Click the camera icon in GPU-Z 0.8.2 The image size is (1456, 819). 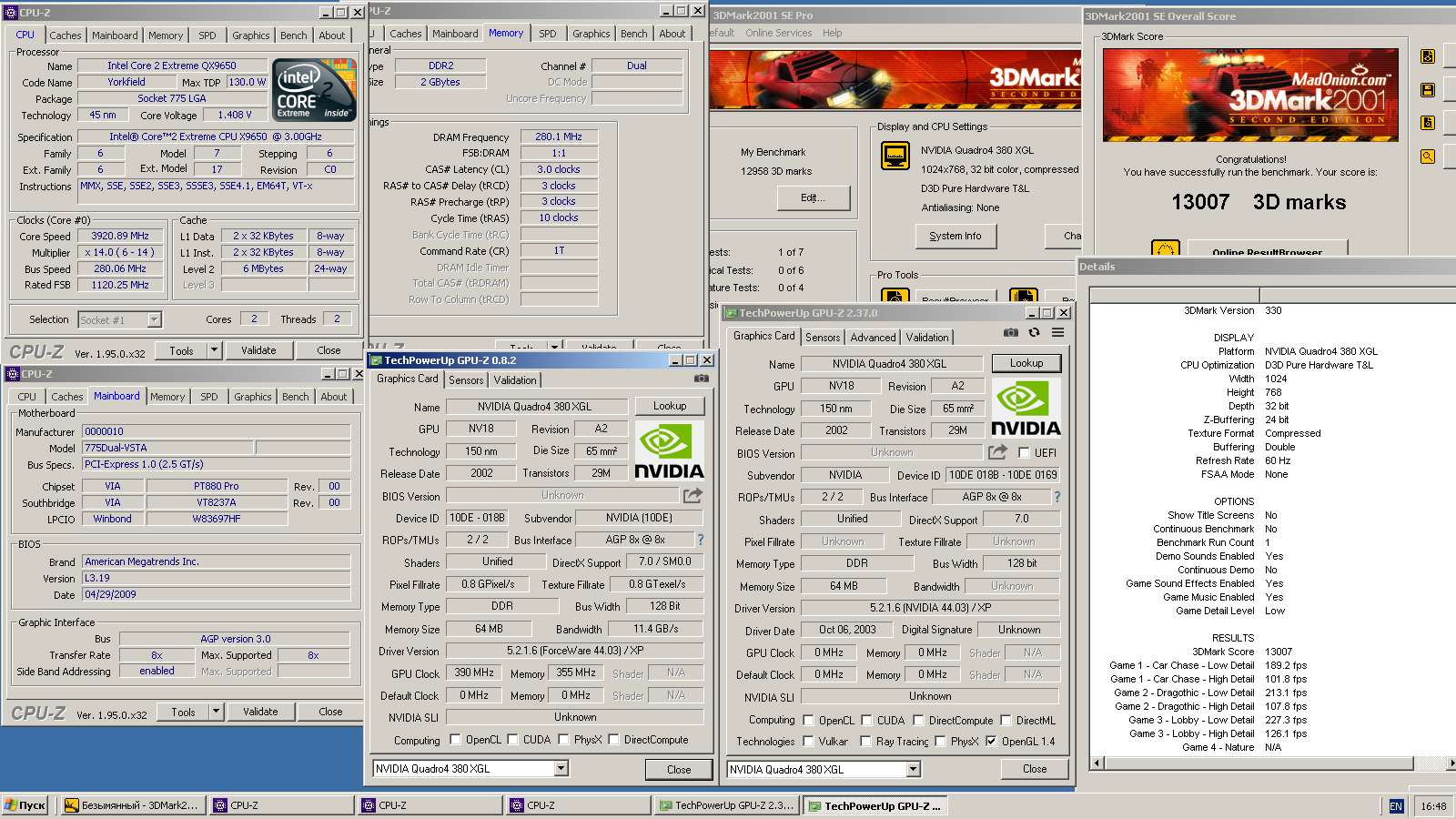coord(701,378)
